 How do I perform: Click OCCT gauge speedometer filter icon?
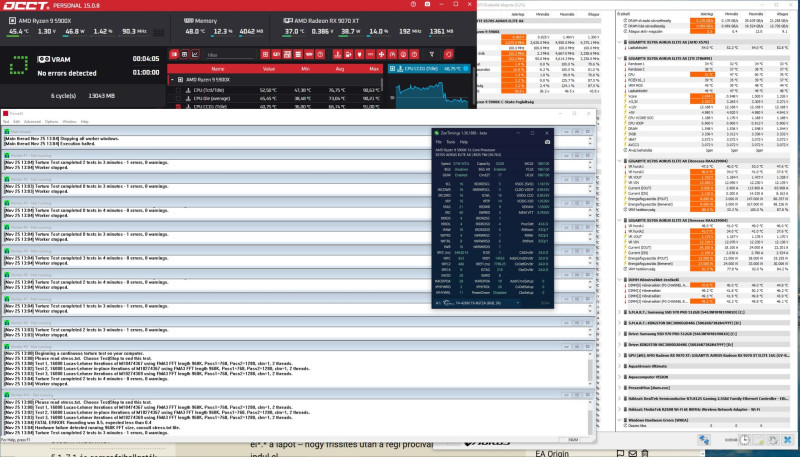coord(392,55)
